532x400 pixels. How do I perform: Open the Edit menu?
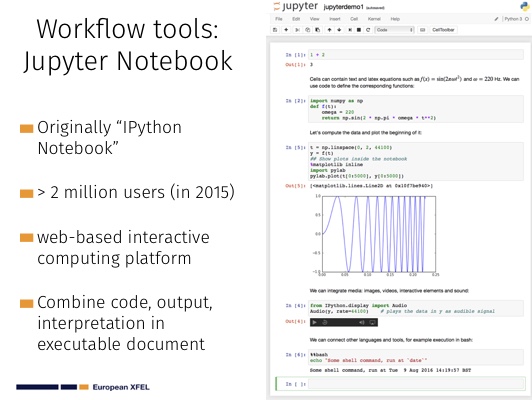(x=296, y=19)
